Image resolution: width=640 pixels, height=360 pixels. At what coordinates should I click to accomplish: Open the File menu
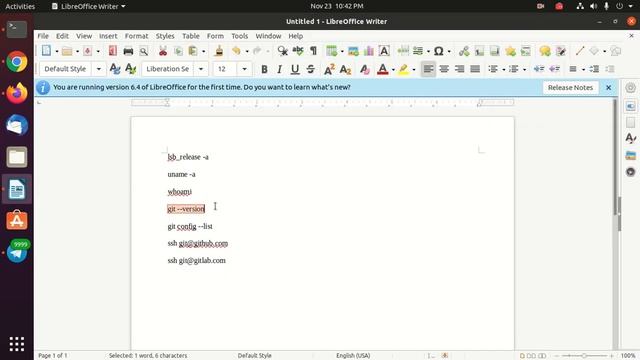(43, 36)
